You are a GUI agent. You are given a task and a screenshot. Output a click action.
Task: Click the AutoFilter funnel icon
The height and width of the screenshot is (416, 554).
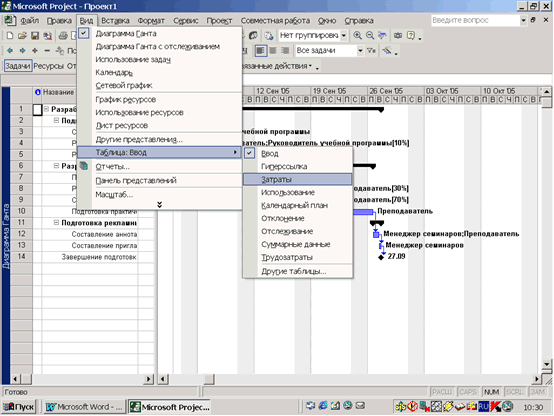point(371,51)
